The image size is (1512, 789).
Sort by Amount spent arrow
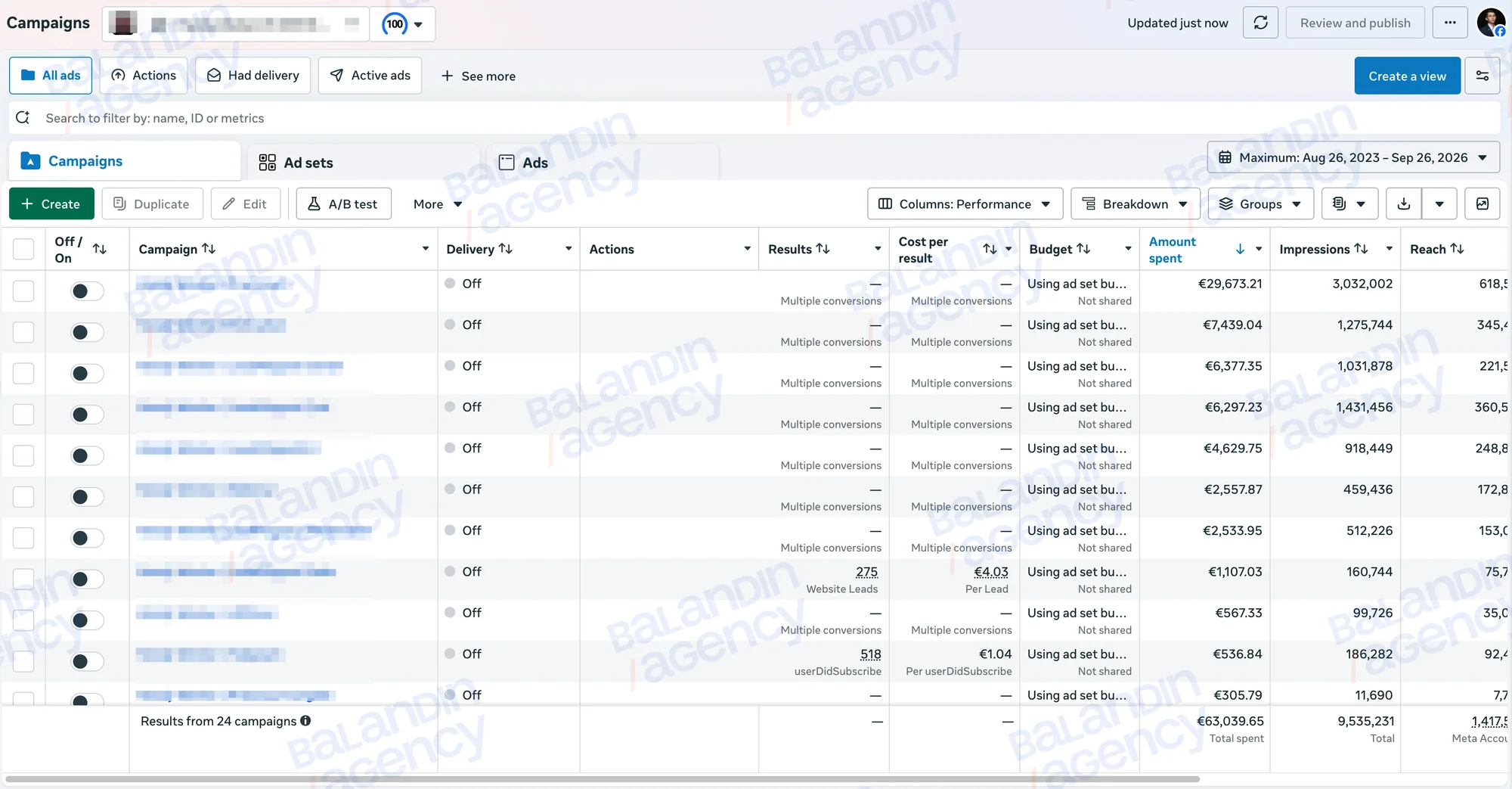point(1240,249)
